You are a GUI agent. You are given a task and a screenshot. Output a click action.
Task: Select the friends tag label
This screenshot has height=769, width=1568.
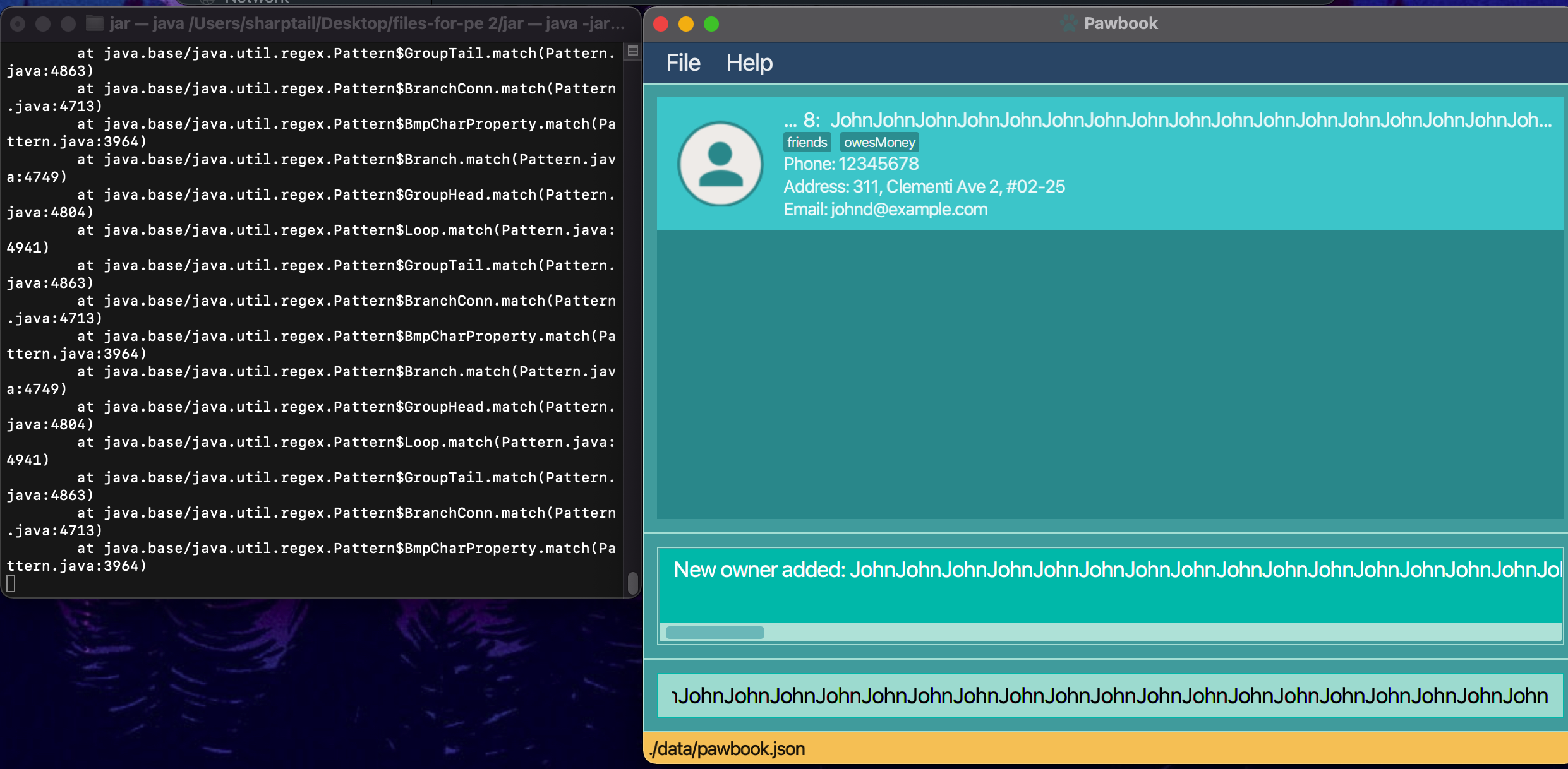807,143
